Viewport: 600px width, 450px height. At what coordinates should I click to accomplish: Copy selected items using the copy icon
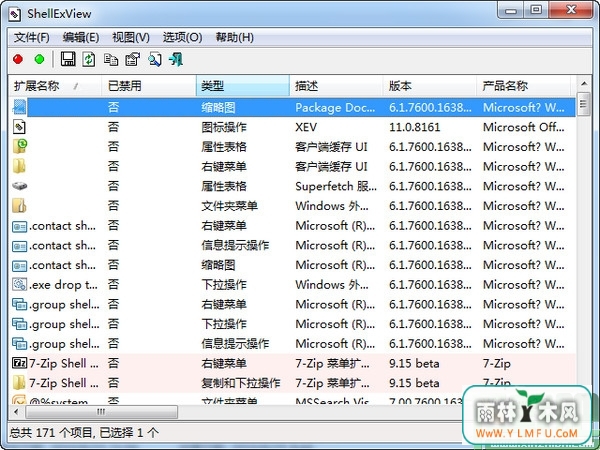click(111, 59)
